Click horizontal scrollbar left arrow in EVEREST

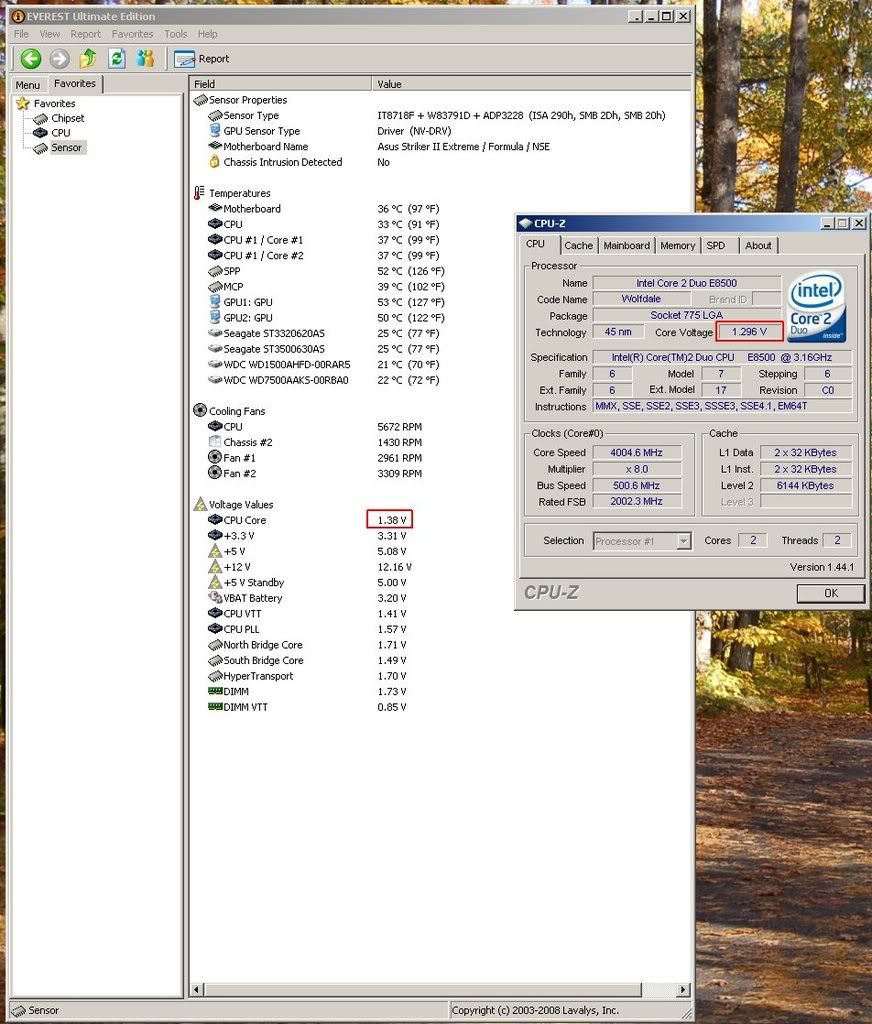coord(197,989)
